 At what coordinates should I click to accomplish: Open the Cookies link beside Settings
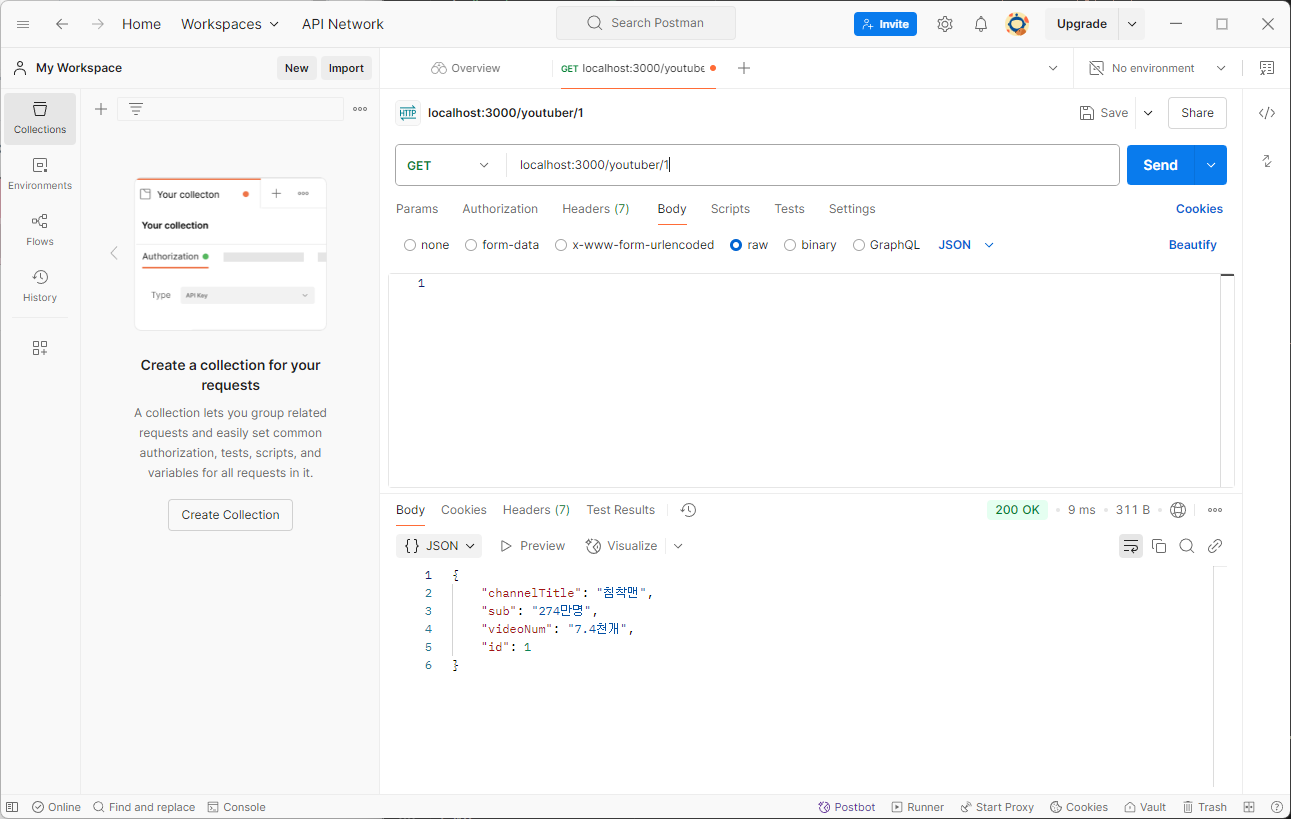1199,209
